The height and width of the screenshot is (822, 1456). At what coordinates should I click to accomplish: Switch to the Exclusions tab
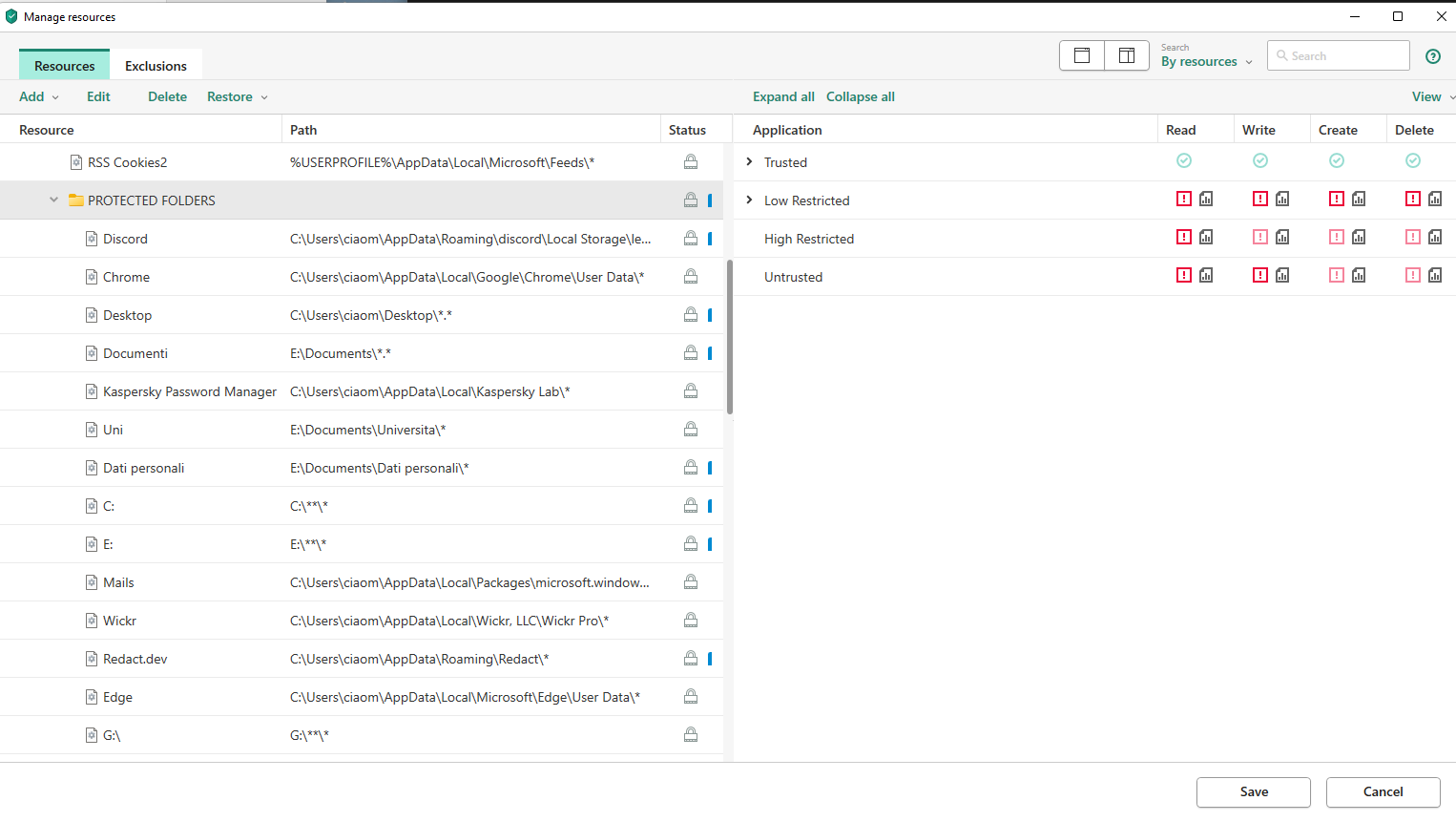point(156,66)
